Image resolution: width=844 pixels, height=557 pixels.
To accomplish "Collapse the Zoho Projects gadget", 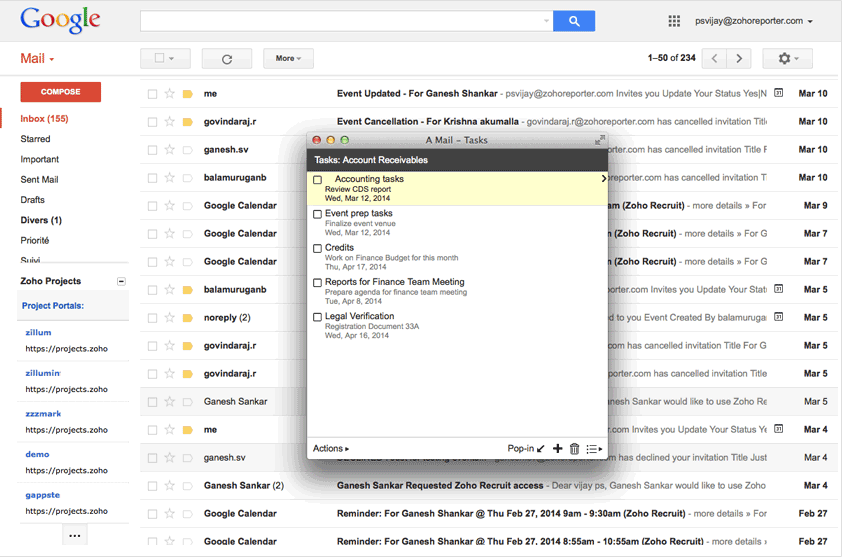I will (122, 282).
